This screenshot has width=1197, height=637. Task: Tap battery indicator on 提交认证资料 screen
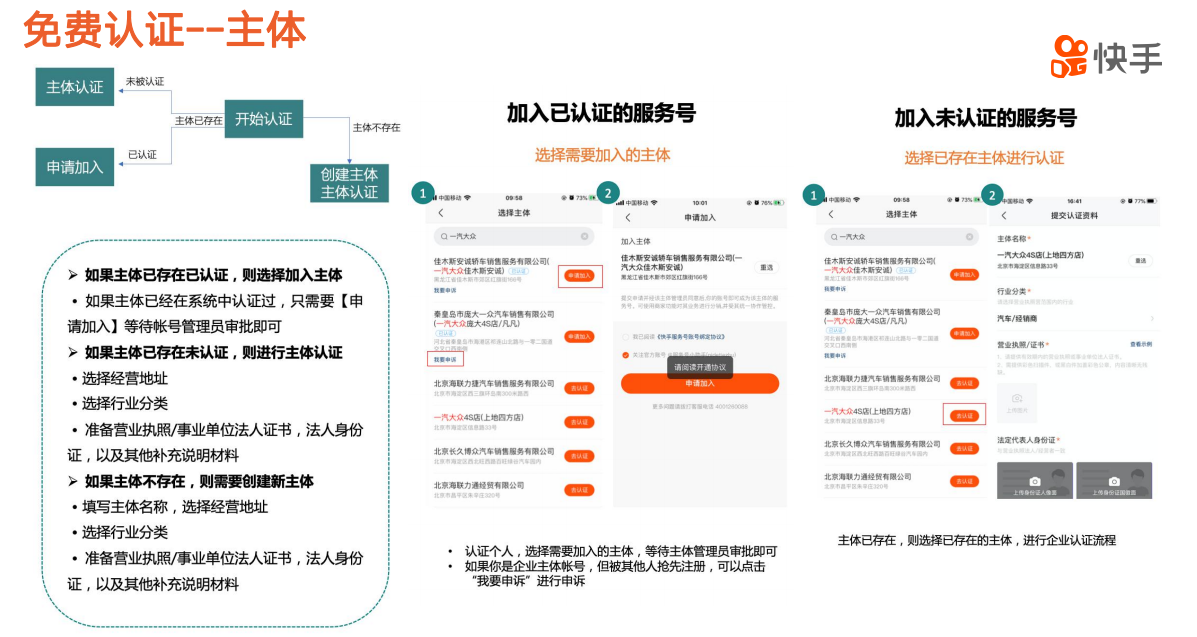pos(1152,201)
